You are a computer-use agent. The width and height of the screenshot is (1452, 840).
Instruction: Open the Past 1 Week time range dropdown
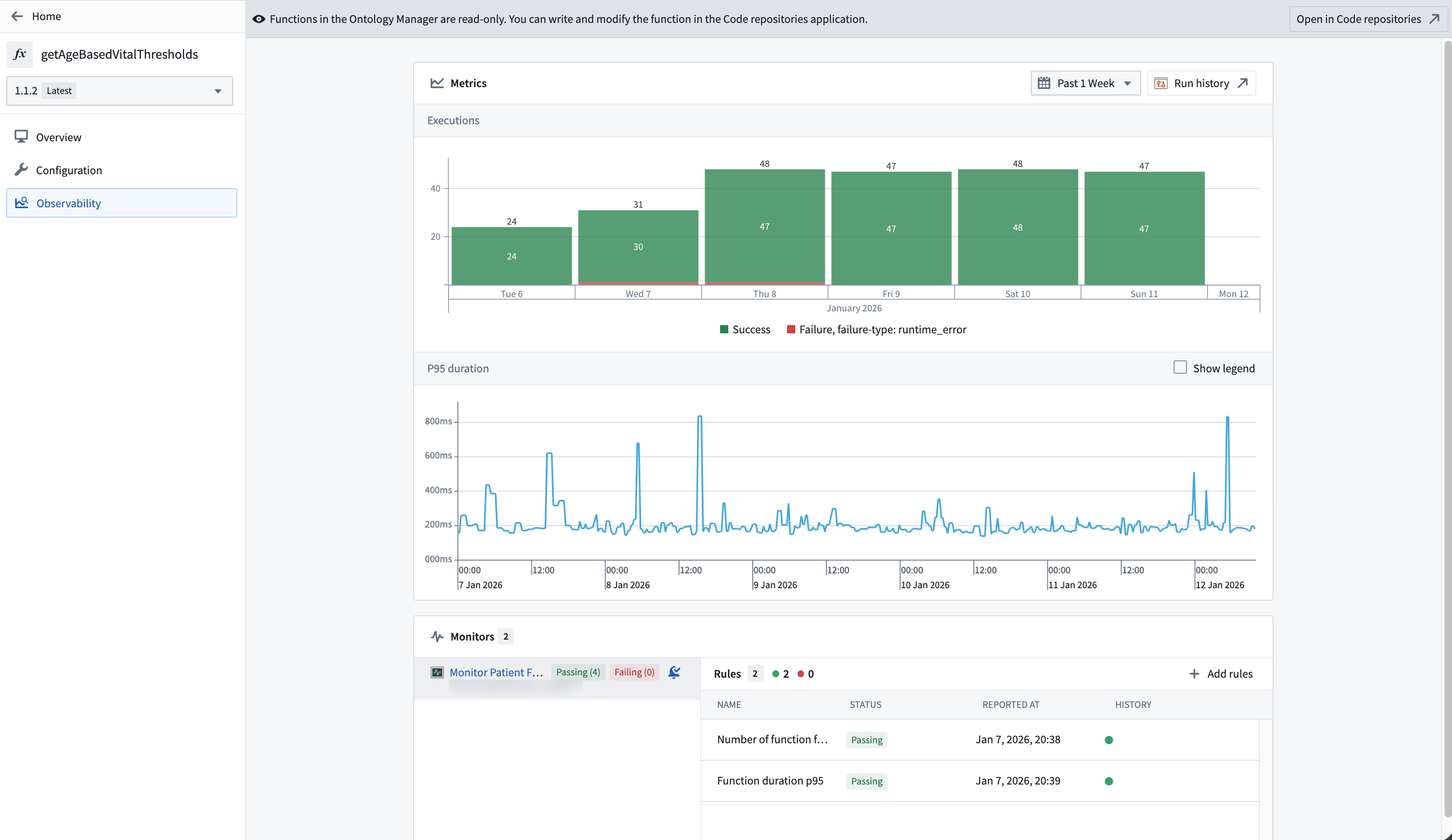(x=1086, y=83)
